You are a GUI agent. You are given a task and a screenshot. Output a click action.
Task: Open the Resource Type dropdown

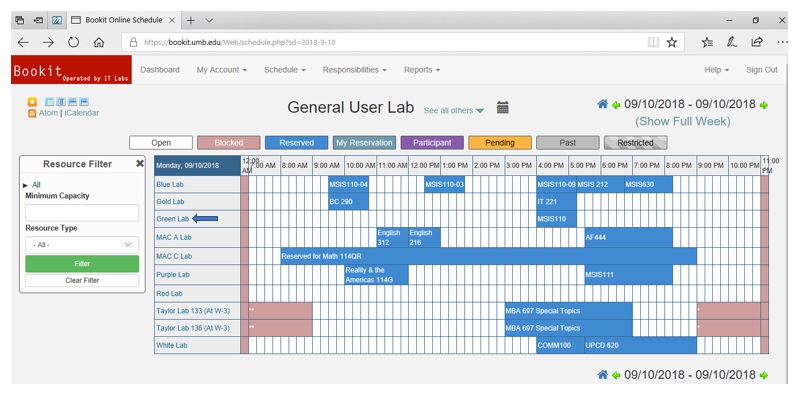(x=82, y=245)
